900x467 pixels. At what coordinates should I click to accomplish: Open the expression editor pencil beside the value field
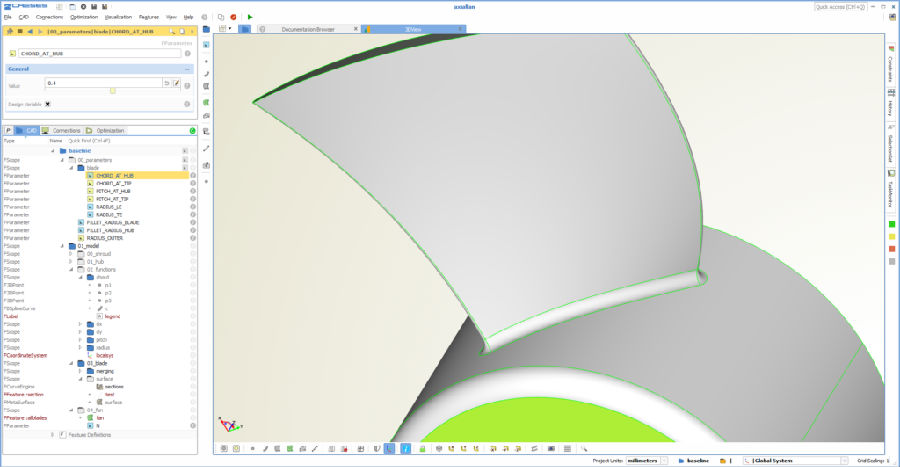(x=177, y=83)
